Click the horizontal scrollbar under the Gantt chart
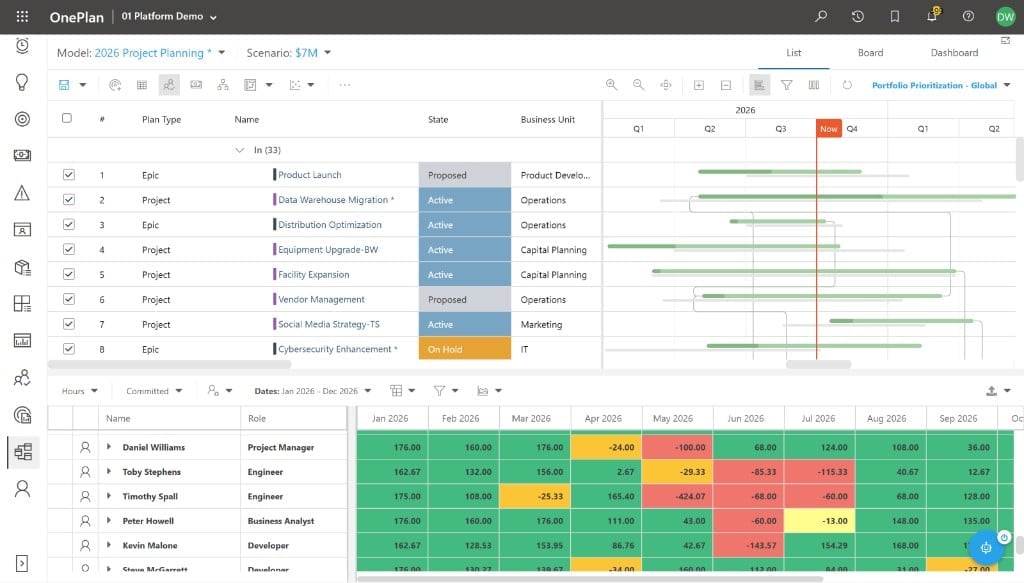The width and height of the screenshot is (1024, 583). 818,364
